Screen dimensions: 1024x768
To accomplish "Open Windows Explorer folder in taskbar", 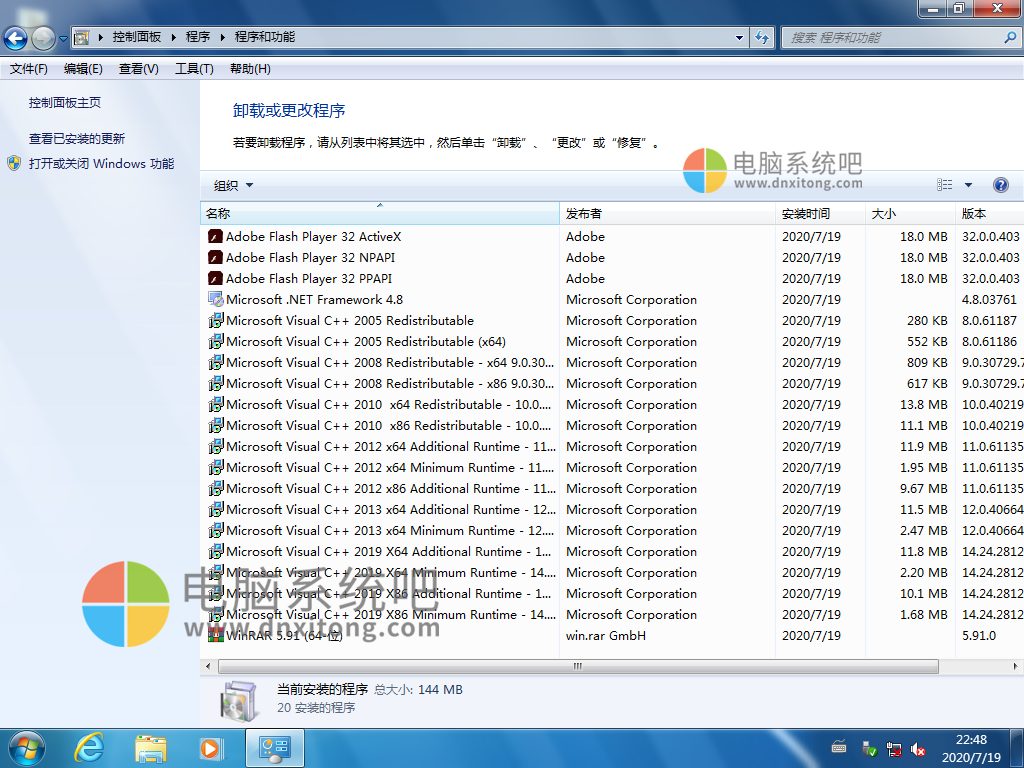I will [151, 746].
